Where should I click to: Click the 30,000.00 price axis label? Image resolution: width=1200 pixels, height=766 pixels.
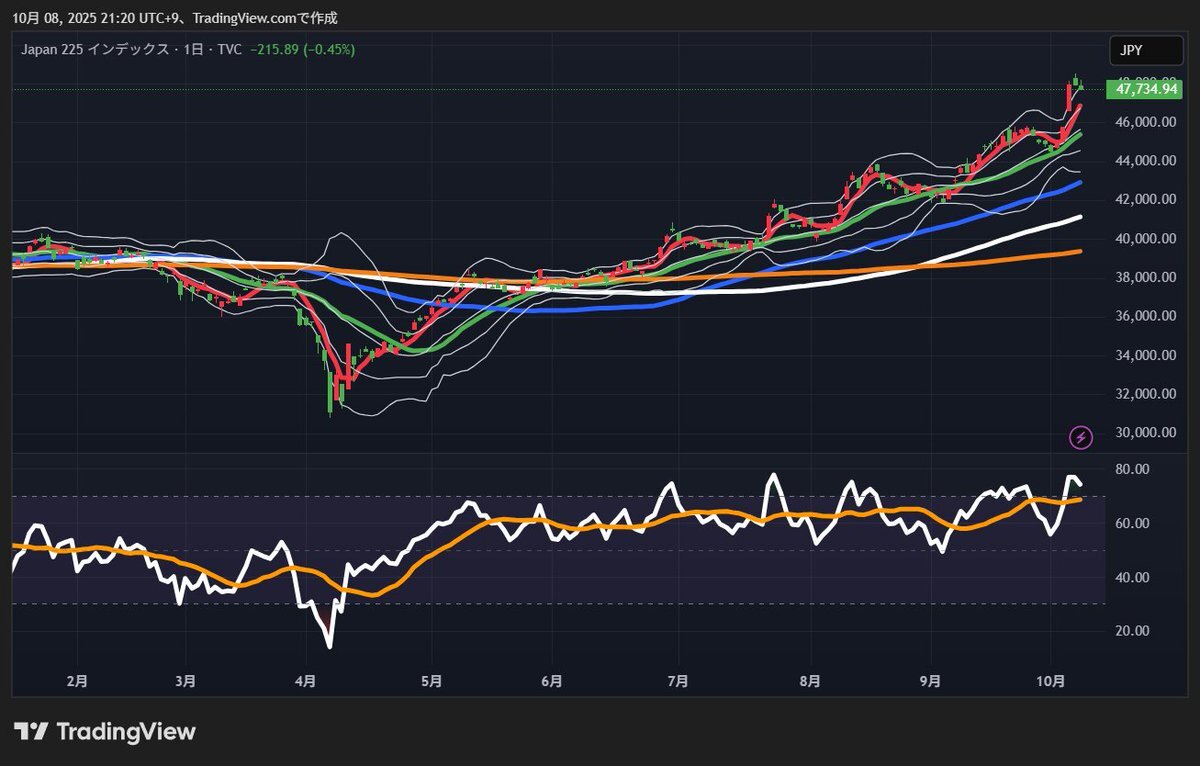point(1146,433)
